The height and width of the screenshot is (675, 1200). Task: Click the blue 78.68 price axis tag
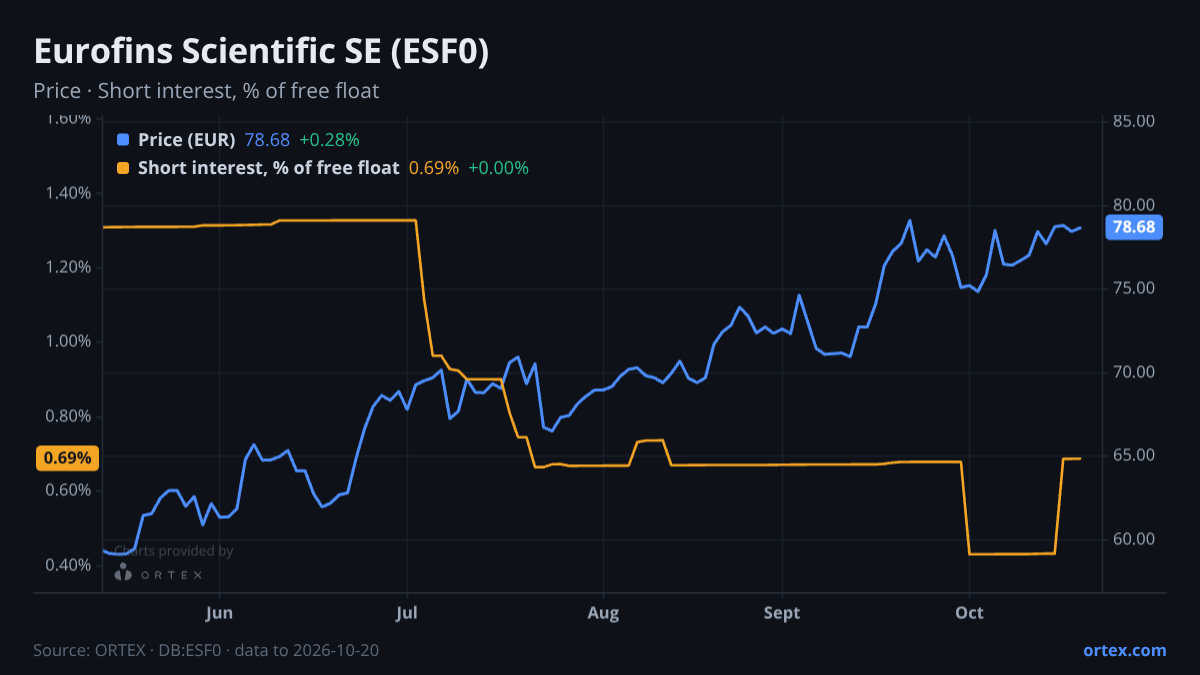(1134, 227)
